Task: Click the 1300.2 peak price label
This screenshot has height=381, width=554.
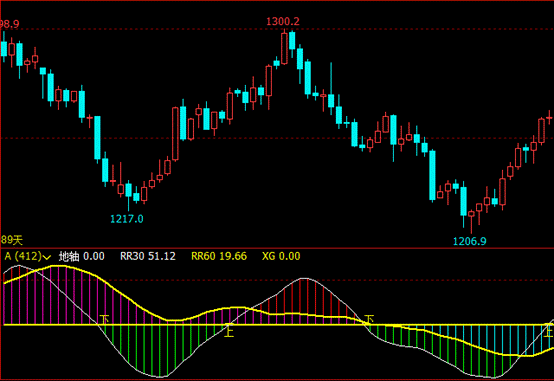Action: tap(283, 22)
